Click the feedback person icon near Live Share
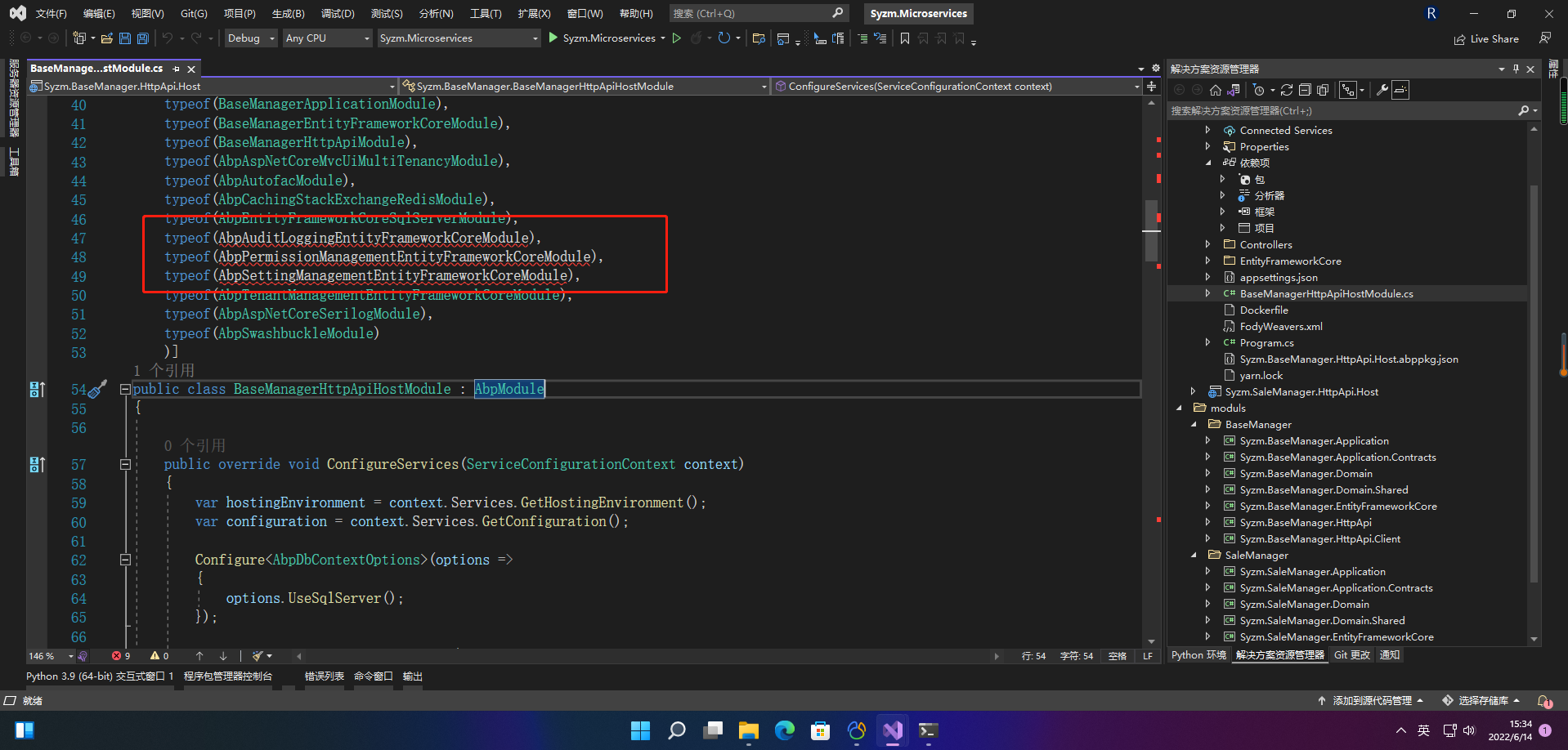This screenshot has height=750, width=1568. point(1545,38)
